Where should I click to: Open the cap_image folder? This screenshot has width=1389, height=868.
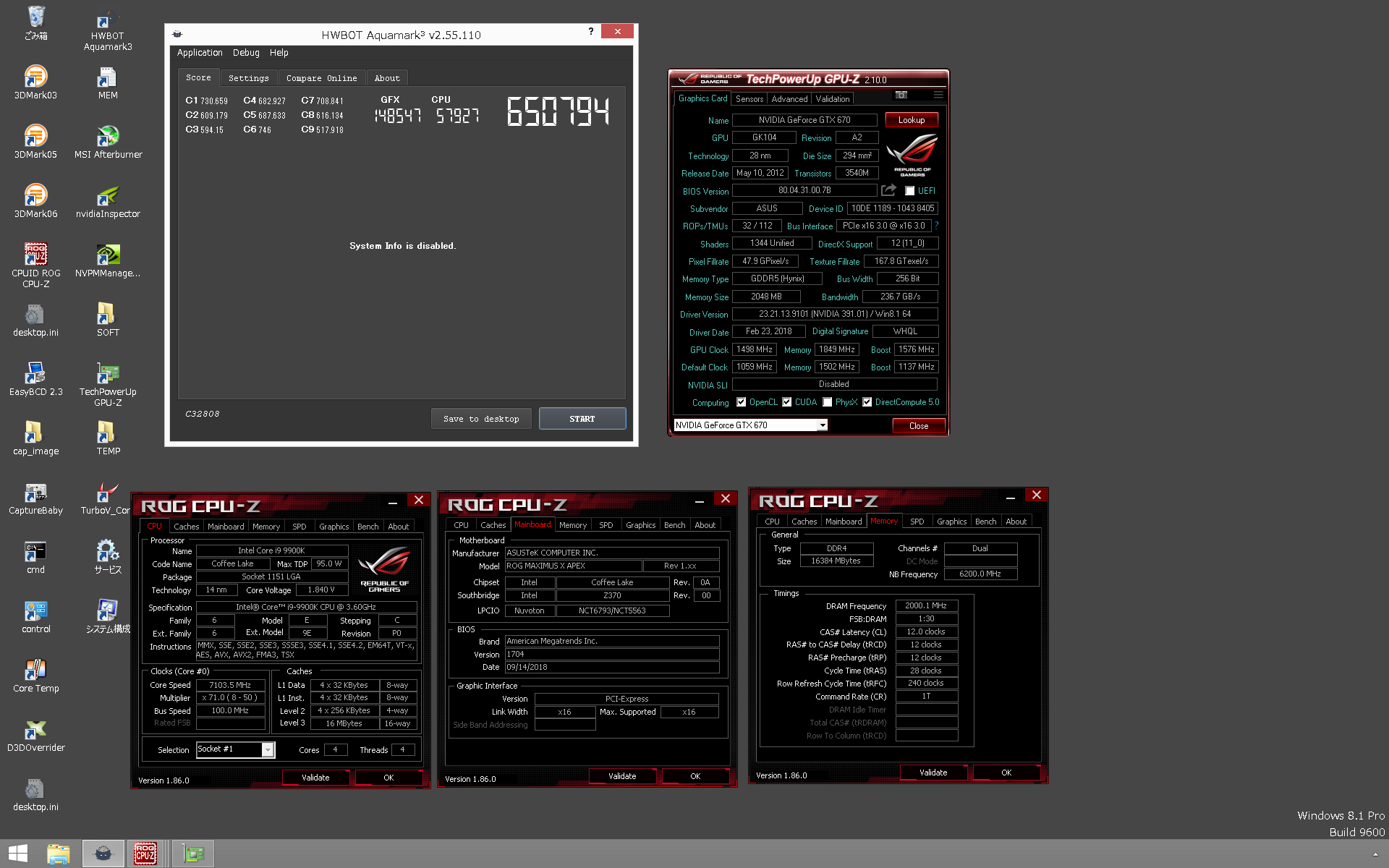(x=35, y=438)
